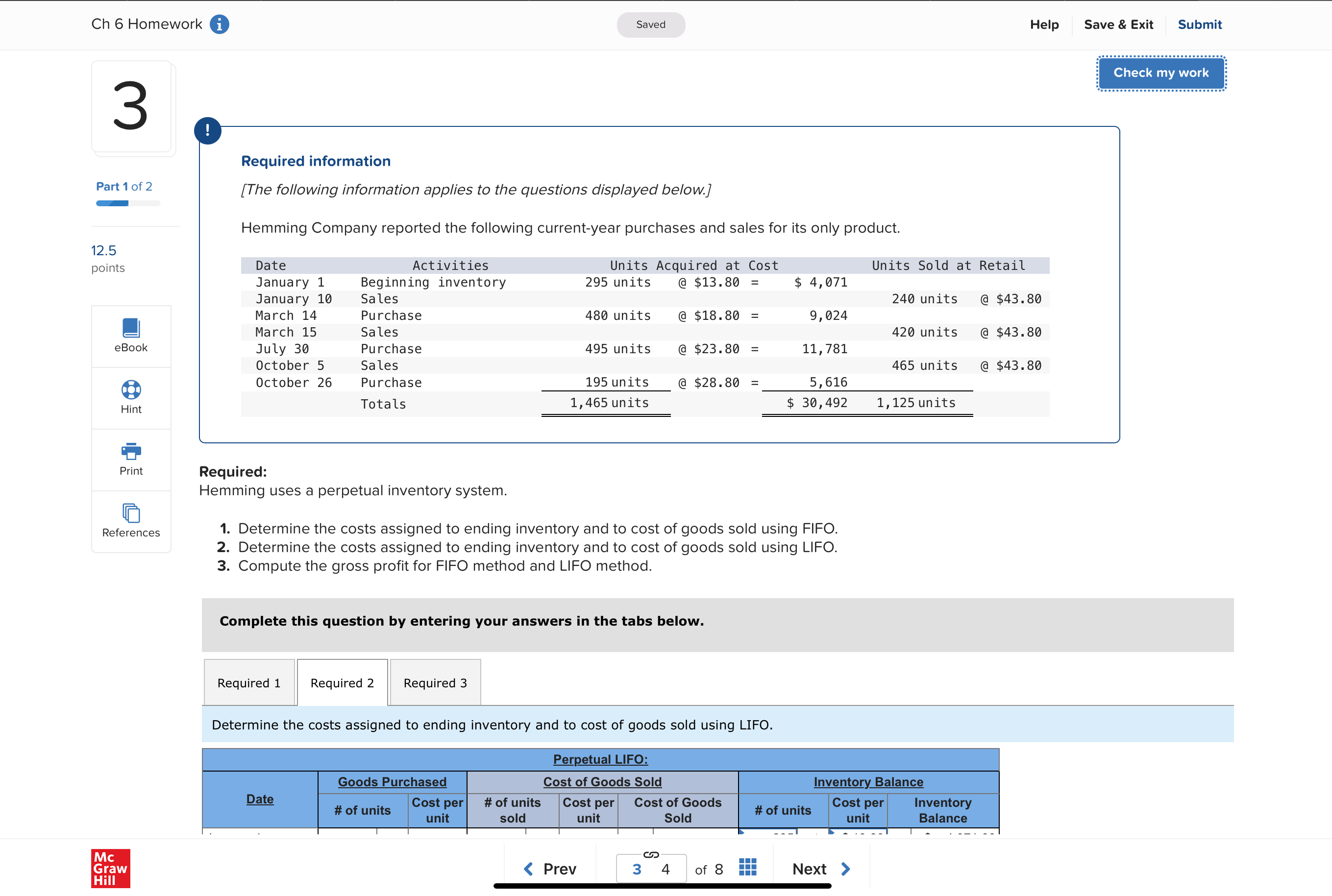Click the Submit link
The image size is (1332, 896).
click(x=1199, y=24)
